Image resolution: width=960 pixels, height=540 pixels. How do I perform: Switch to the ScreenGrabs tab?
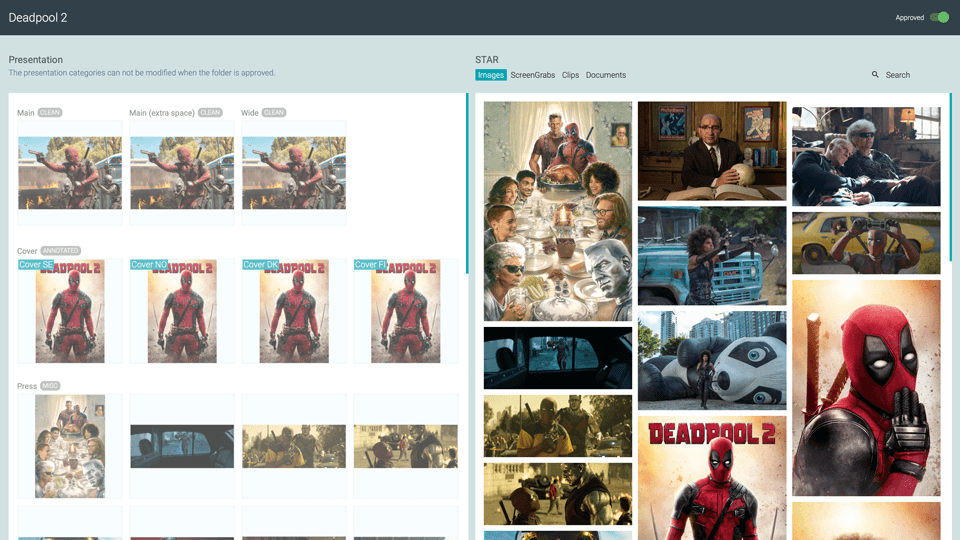click(533, 75)
